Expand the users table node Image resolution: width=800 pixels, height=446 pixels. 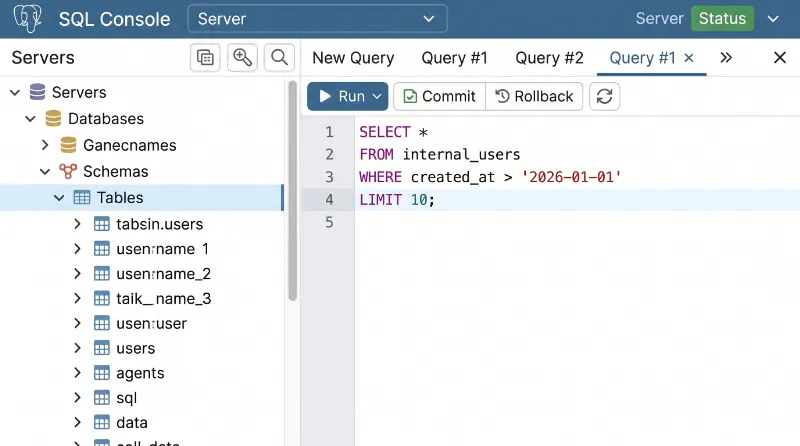(x=78, y=348)
